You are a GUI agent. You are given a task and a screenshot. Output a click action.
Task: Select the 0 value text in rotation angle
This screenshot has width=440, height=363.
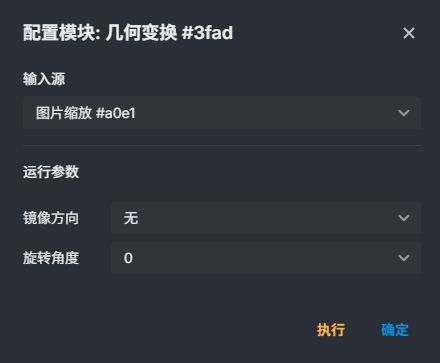128,258
